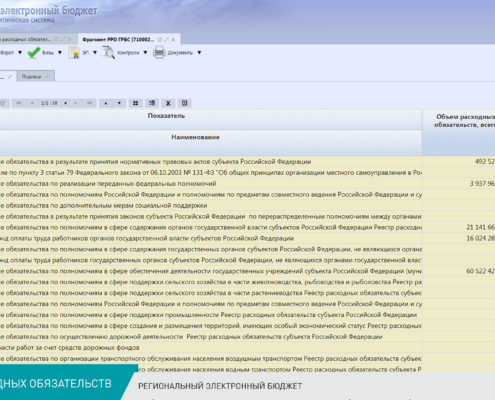Image resolution: width=495 pixels, height=400 pixels.
Task: Select row реализации переданных федеральных полномочий
Action: pyautogui.click(x=211, y=184)
